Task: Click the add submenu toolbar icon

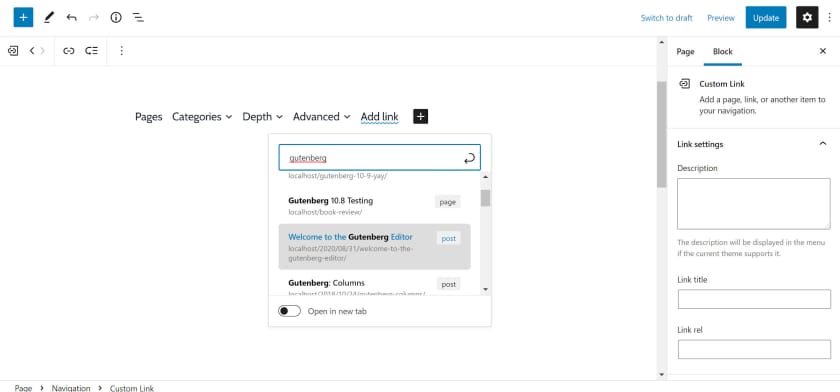Action: 92,51
